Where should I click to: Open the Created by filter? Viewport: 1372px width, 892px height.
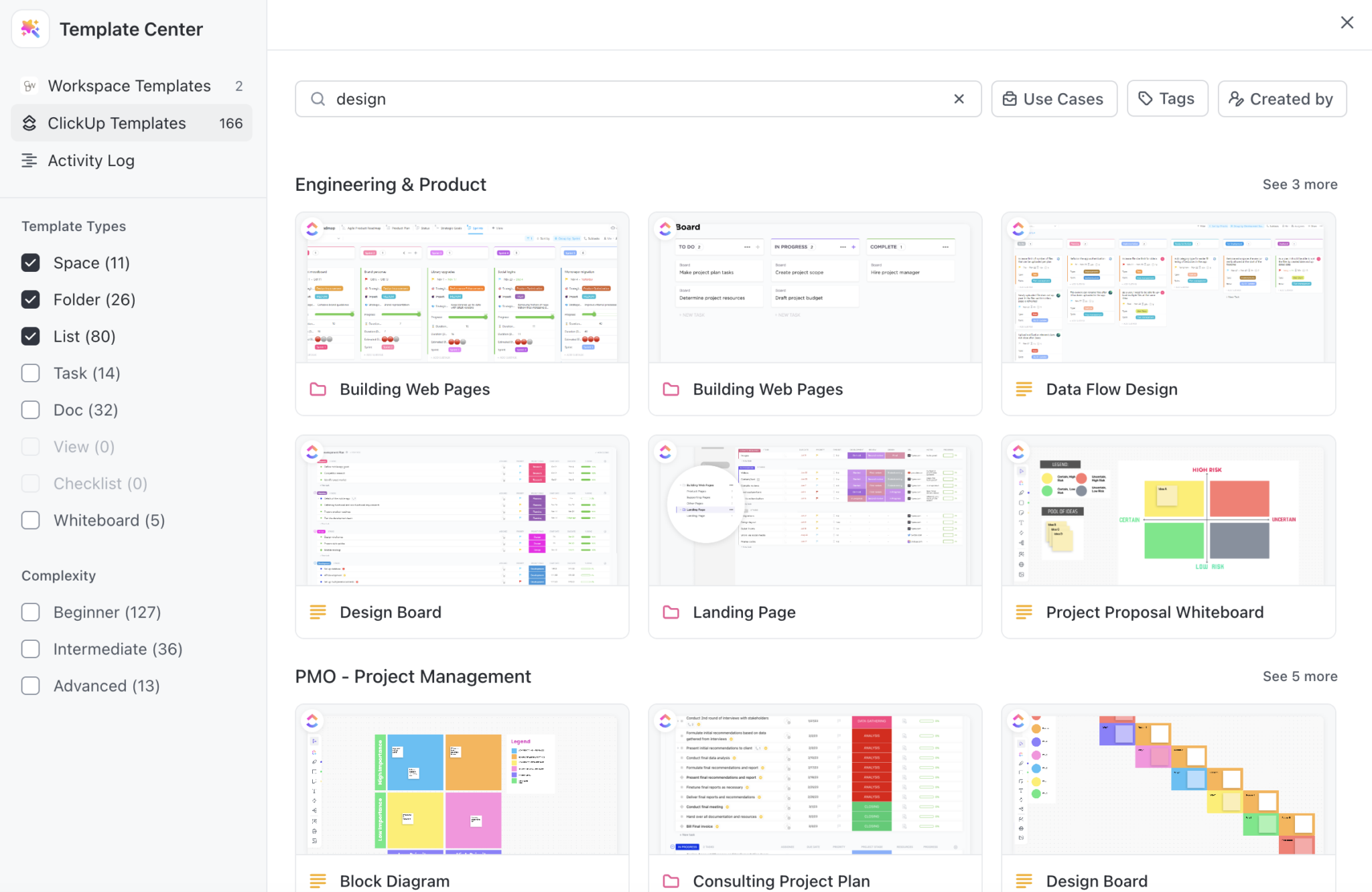click(x=1282, y=98)
